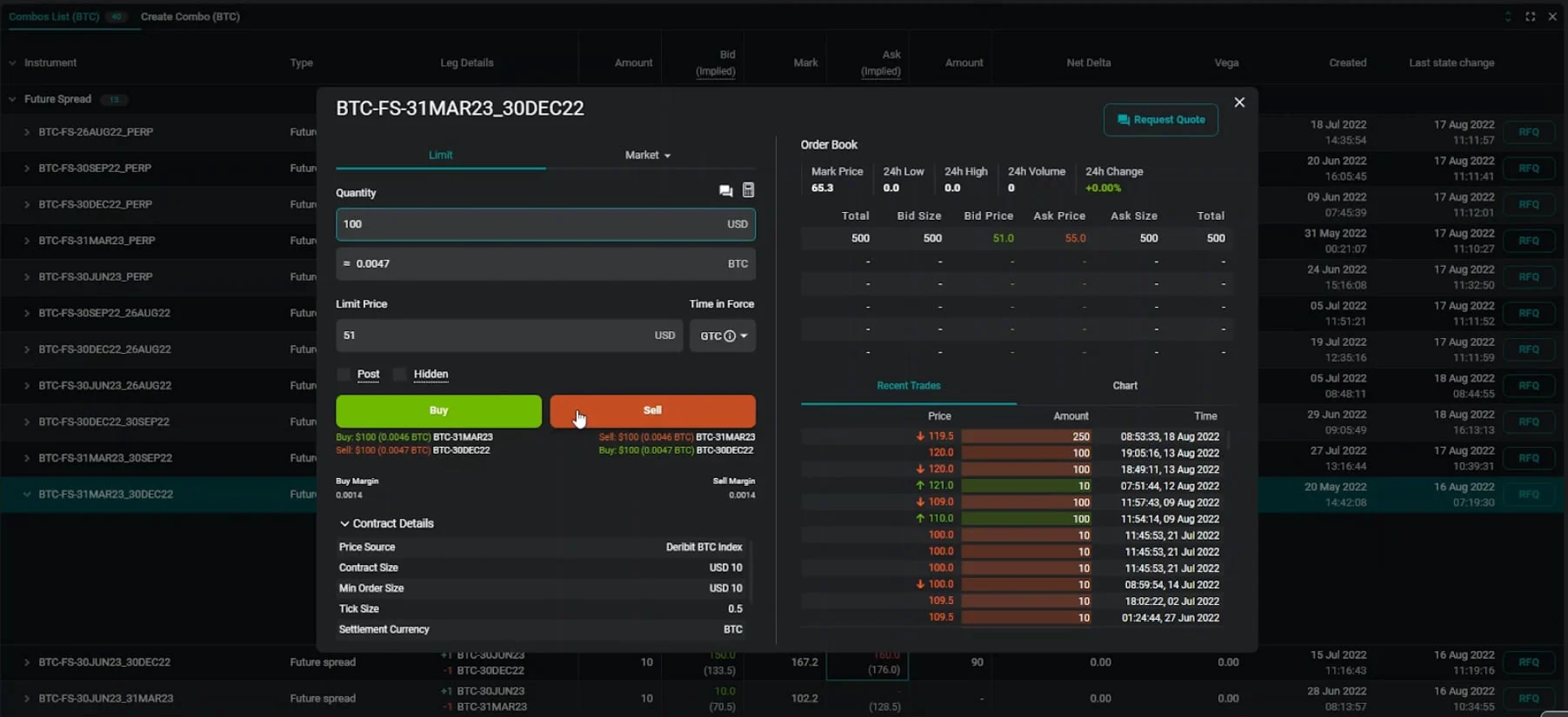Screen dimensions: 1568x717
Task: Select the 51.0 bid price in order book
Action: (x=1003, y=238)
